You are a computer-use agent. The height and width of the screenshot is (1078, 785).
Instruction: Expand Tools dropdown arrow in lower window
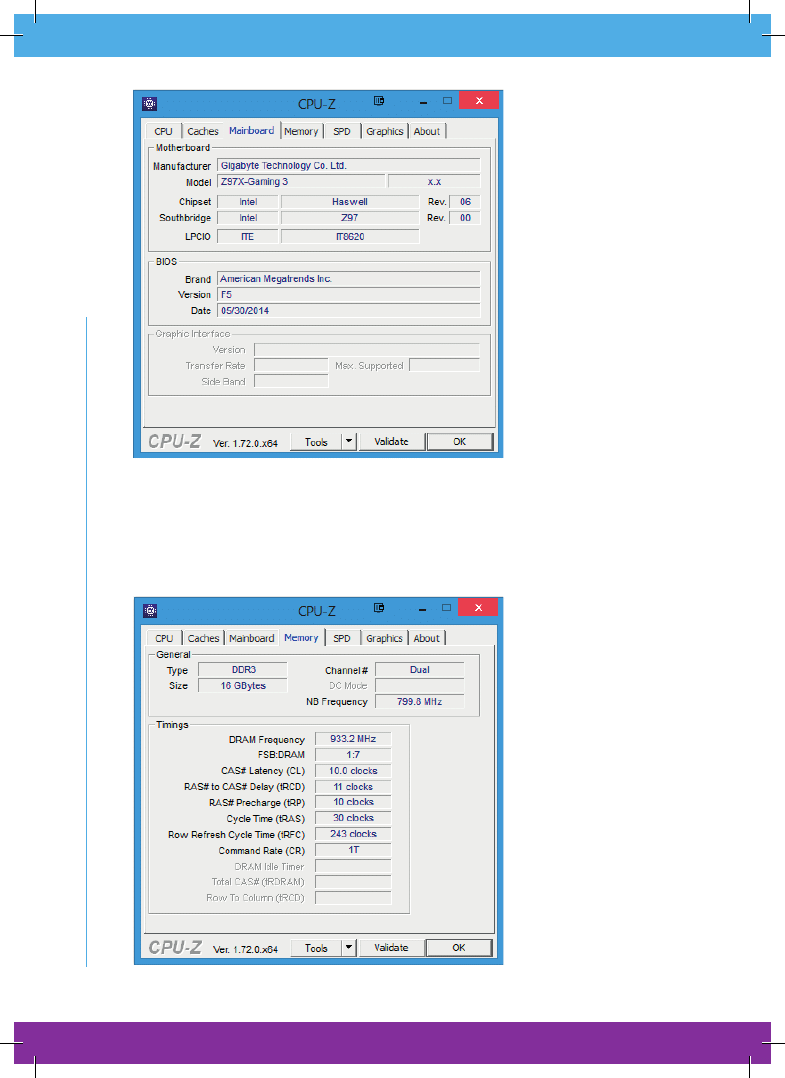pos(349,948)
